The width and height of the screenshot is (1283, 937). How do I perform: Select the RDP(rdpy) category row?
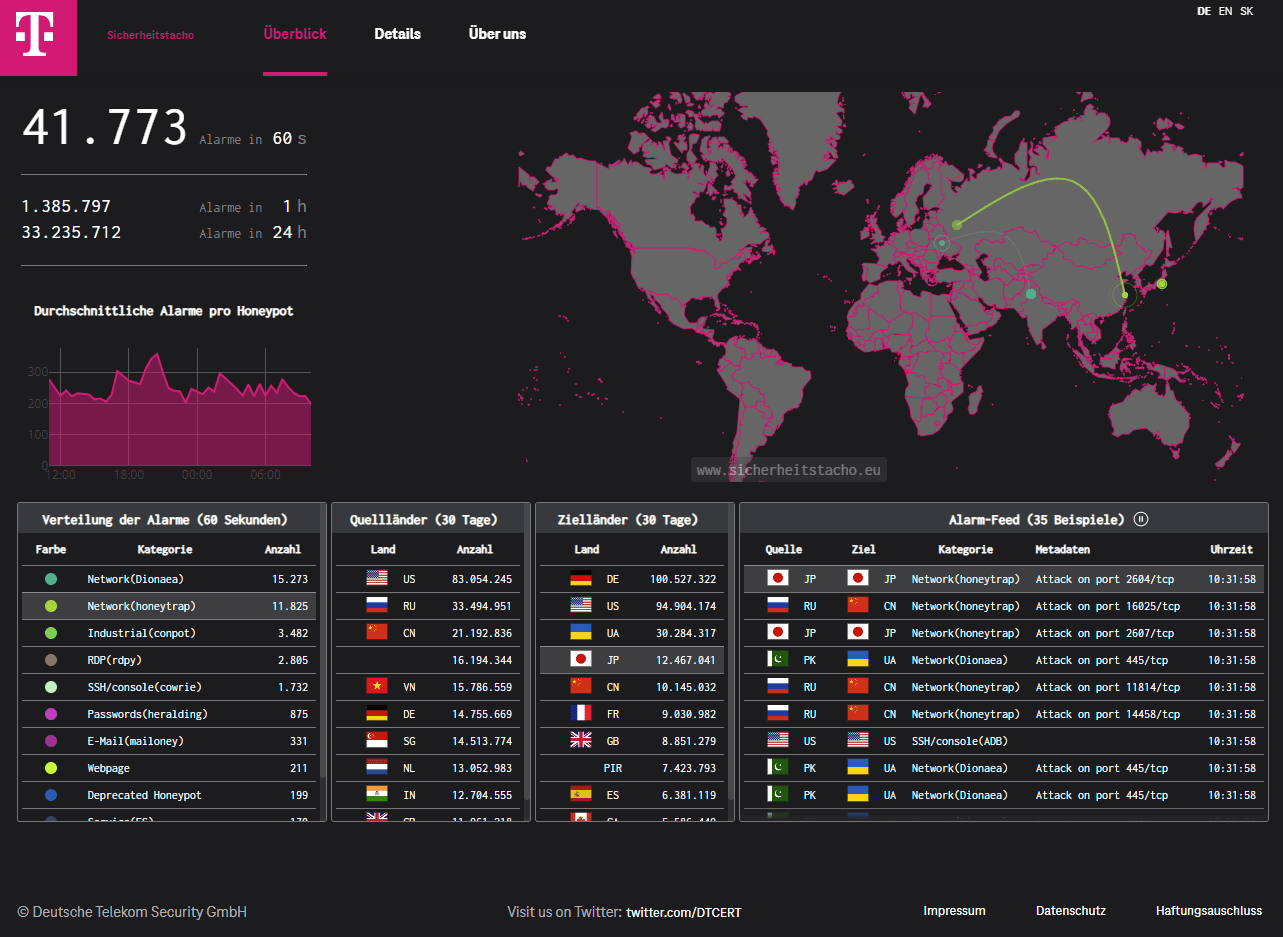170,660
